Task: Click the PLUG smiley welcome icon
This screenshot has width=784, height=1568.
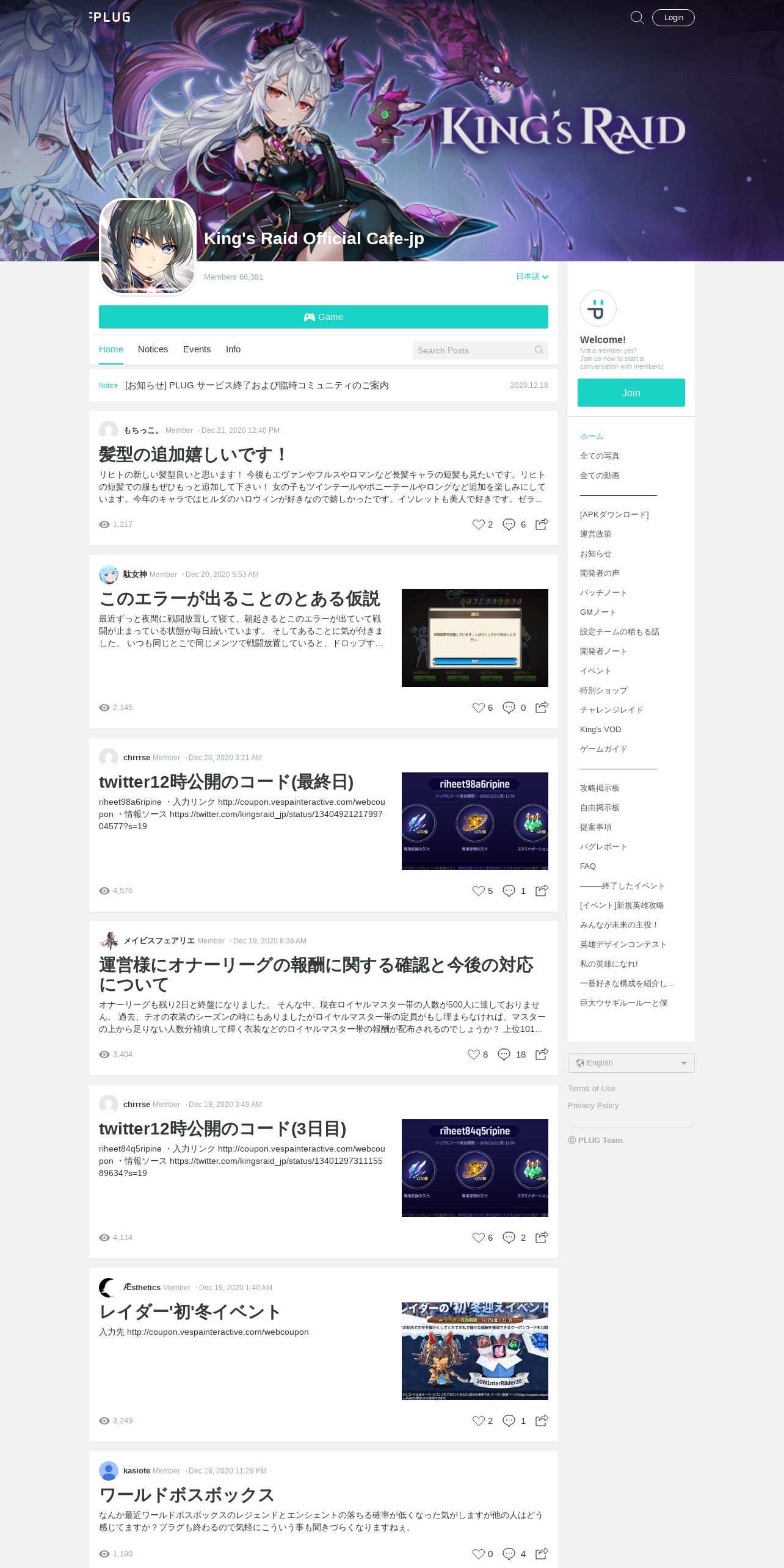Action: 598,308
